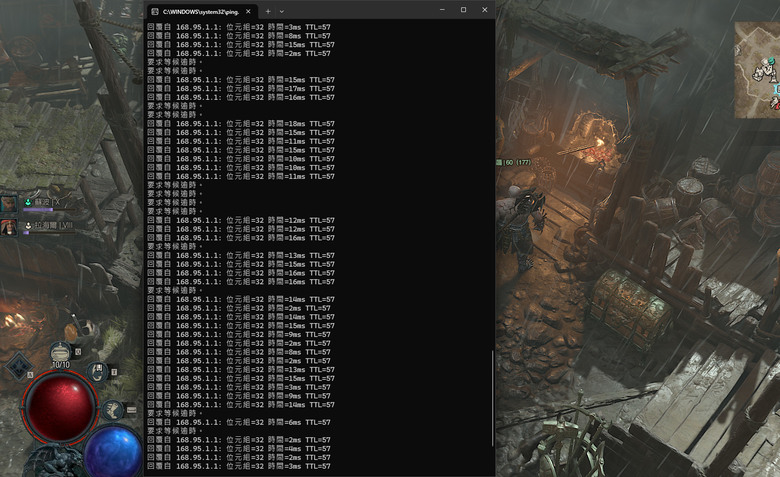Click the health potion icon showing 10/10
Viewport: 780px width, 477px height.
[x=61, y=353]
